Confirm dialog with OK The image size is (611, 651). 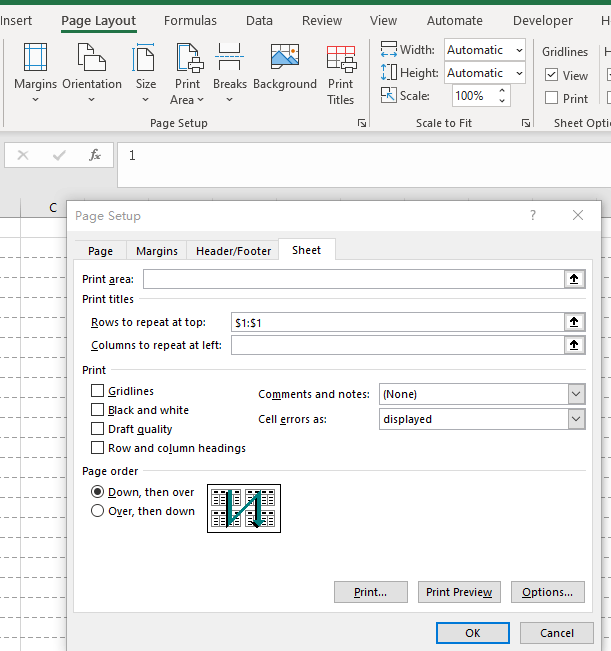click(x=473, y=633)
